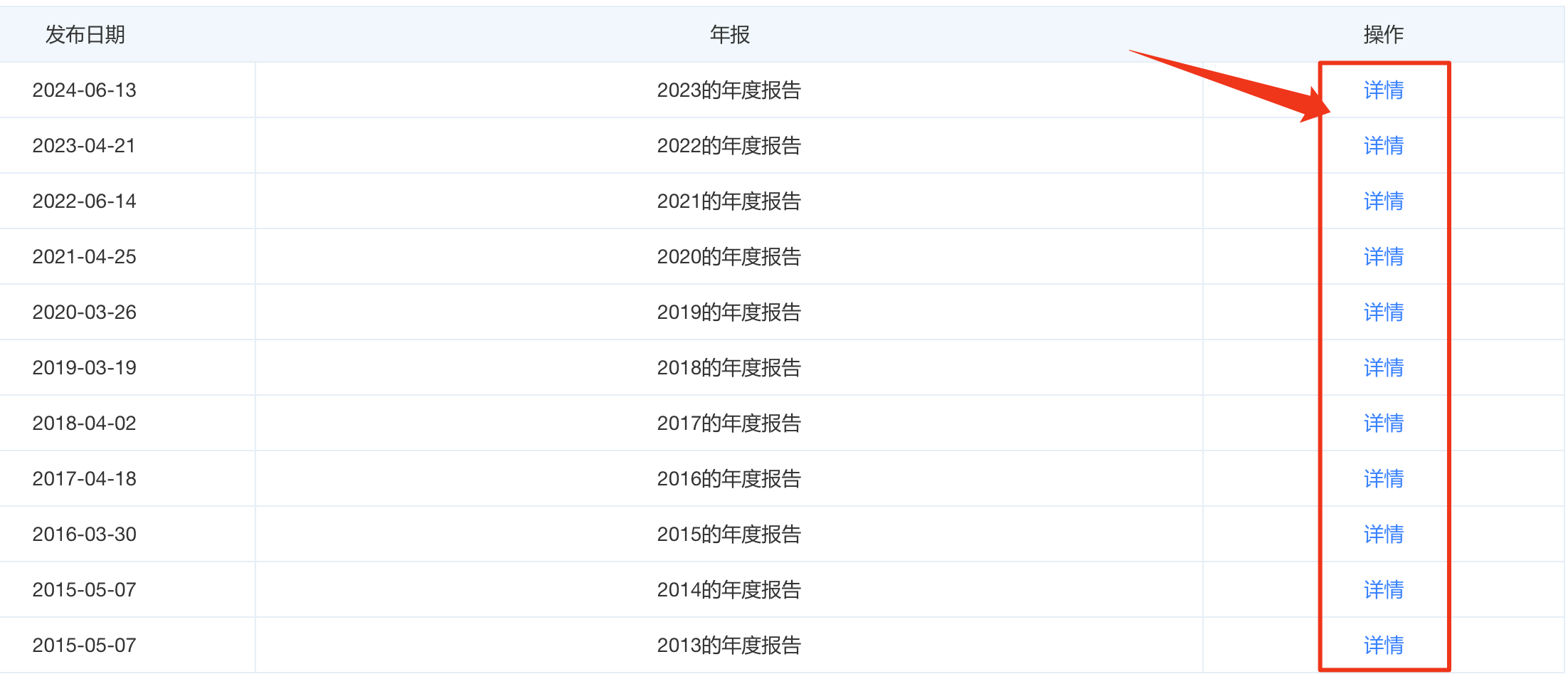Select the 2023的年度报告 title cell

tap(729, 90)
